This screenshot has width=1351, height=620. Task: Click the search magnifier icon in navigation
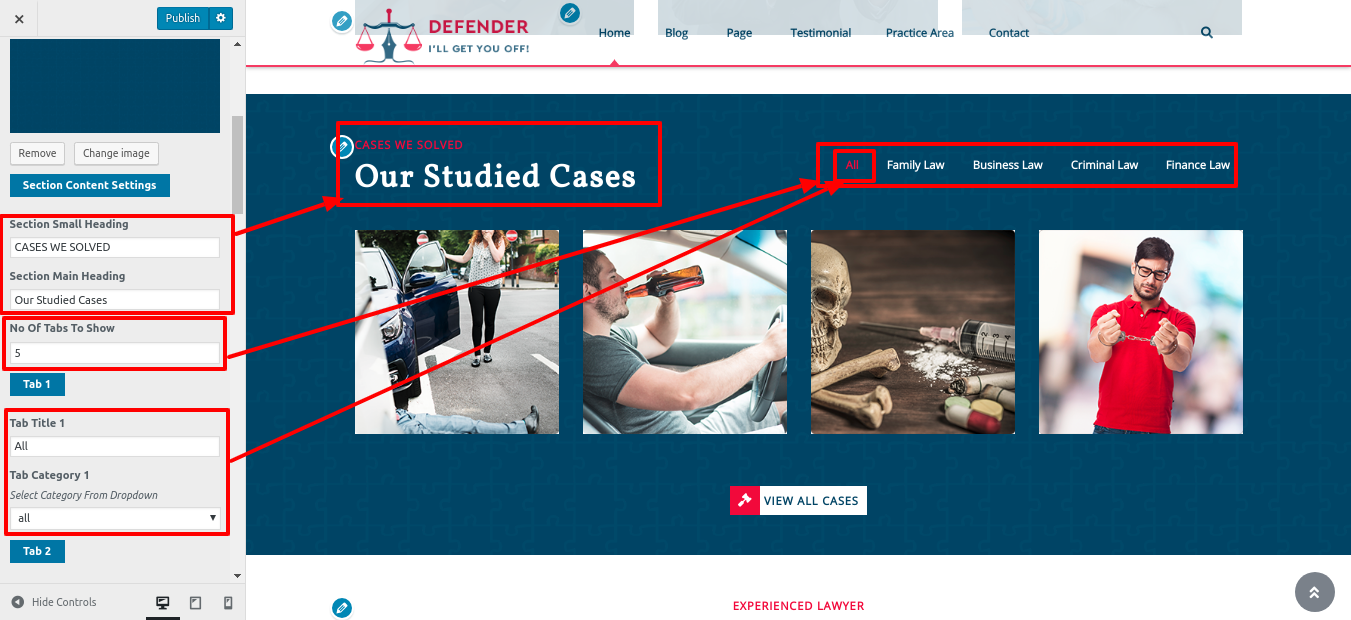[x=1207, y=32]
